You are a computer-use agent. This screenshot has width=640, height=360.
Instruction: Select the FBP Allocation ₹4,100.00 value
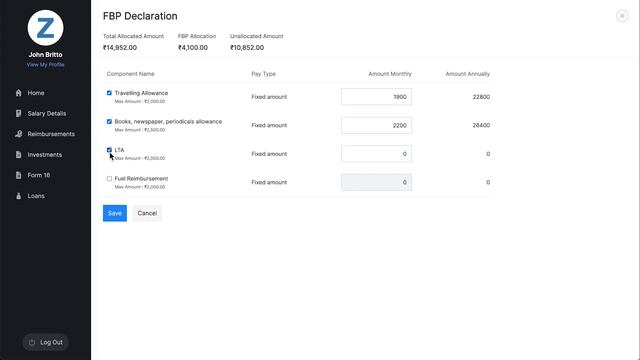pyautogui.click(x=193, y=48)
